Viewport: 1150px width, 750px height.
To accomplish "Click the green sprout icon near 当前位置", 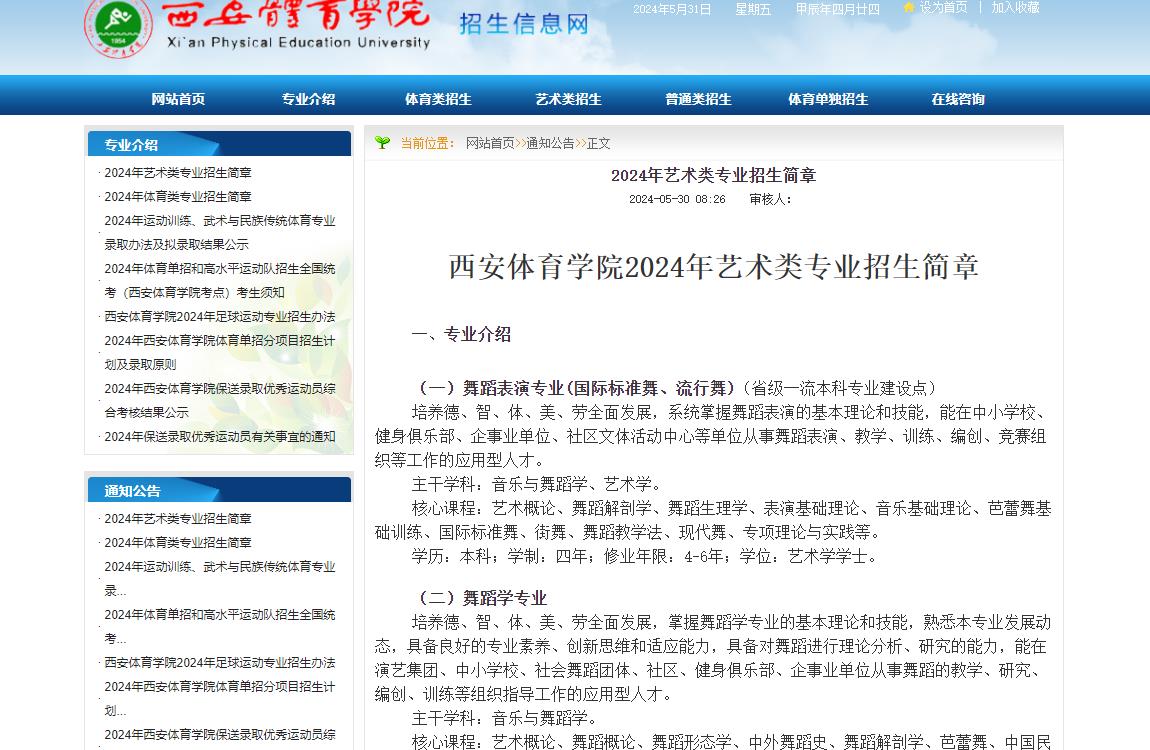I will tap(382, 142).
